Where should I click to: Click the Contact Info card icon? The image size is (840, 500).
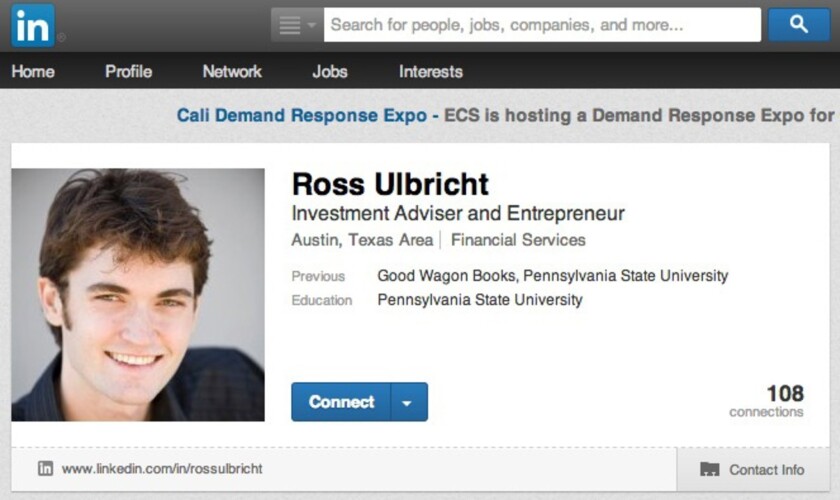(x=709, y=469)
